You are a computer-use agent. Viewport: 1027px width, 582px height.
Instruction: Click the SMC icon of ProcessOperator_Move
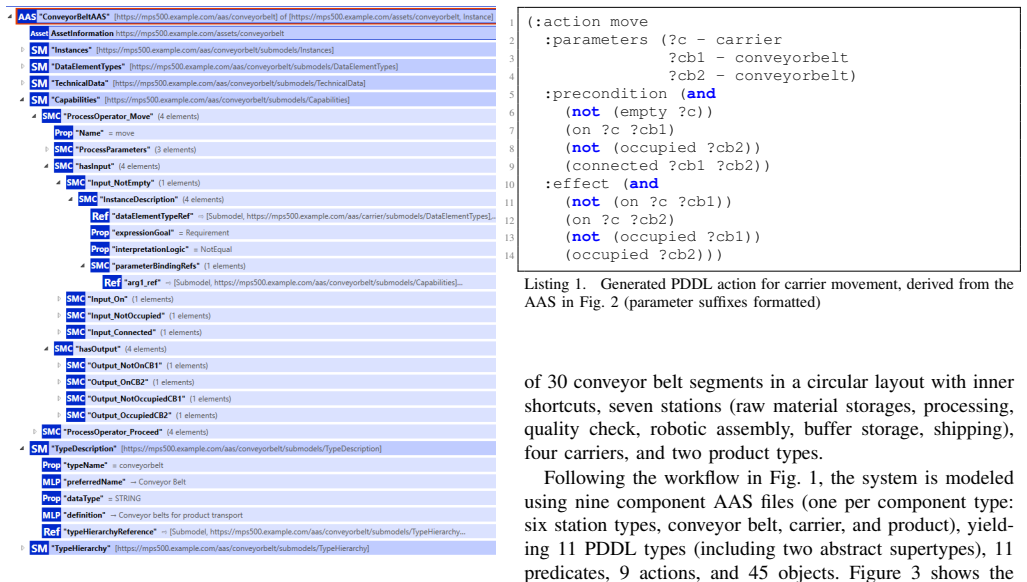[x=51, y=117]
